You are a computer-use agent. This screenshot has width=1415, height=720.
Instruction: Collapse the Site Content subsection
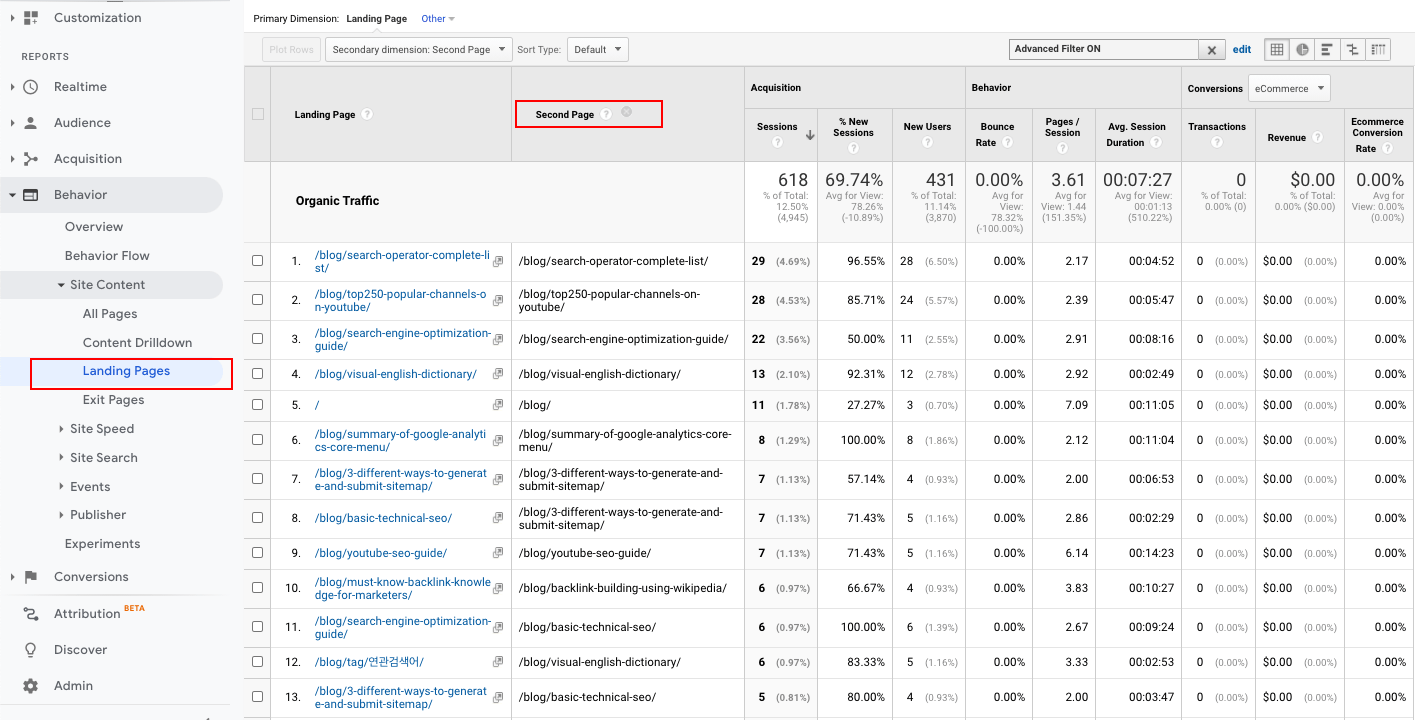coord(61,285)
